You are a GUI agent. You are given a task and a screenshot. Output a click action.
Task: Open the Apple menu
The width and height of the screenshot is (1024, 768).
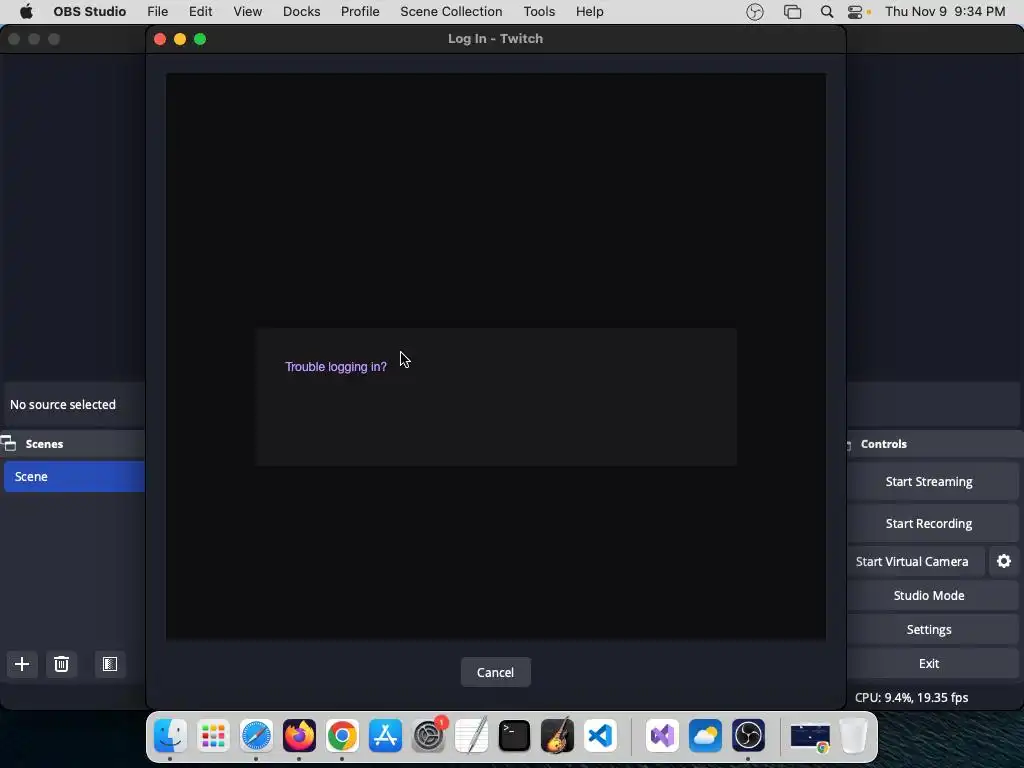click(x=26, y=12)
